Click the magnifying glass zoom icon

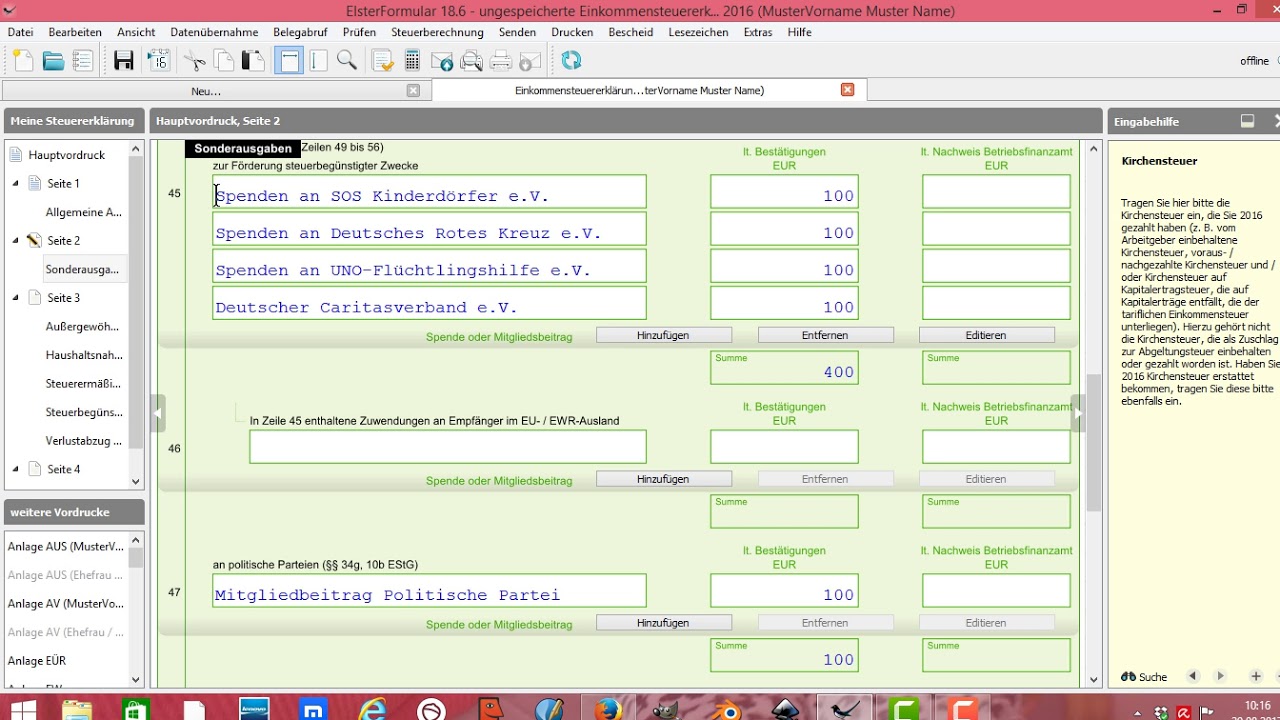[x=347, y=61]
